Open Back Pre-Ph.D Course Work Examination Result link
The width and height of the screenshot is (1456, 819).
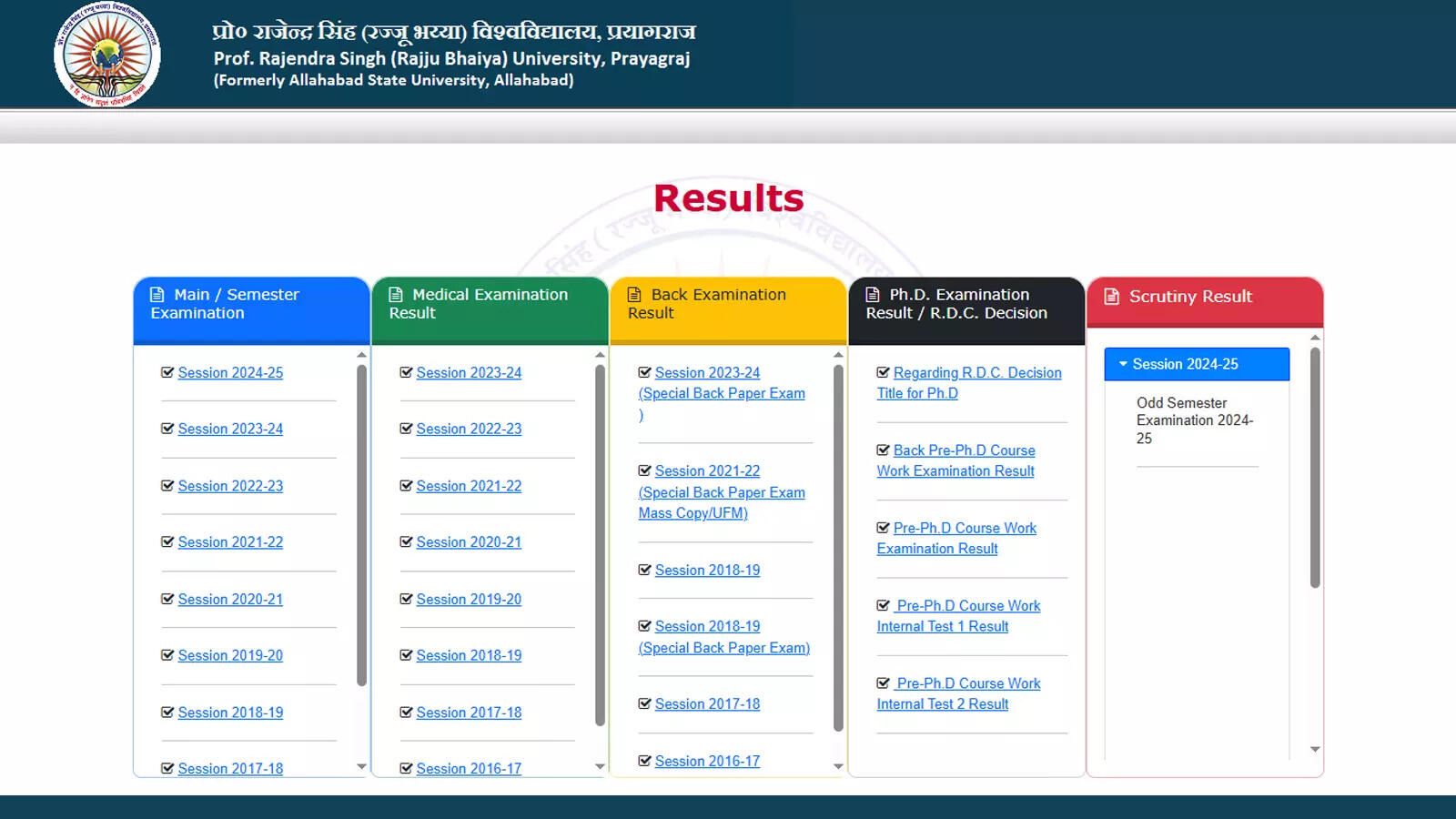point(955,460)
